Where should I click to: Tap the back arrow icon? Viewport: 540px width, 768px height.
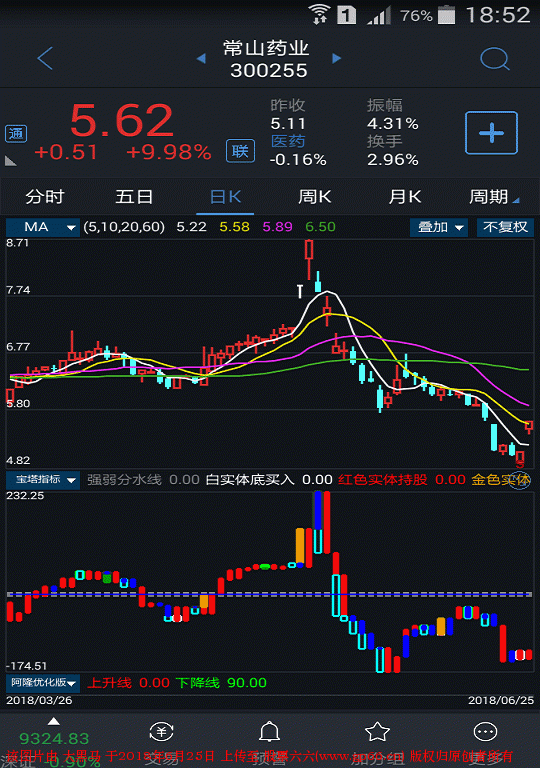(45, 58)
